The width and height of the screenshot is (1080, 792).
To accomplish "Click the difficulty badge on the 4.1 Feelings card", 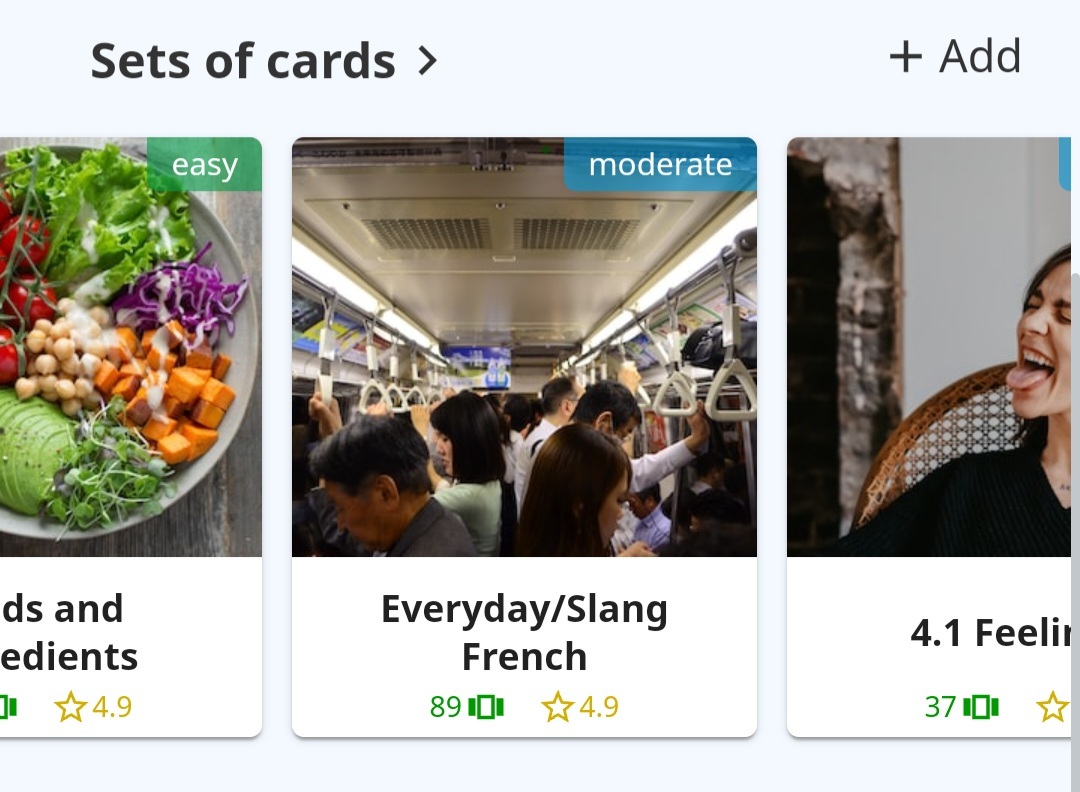I will tap(1065, 165).
